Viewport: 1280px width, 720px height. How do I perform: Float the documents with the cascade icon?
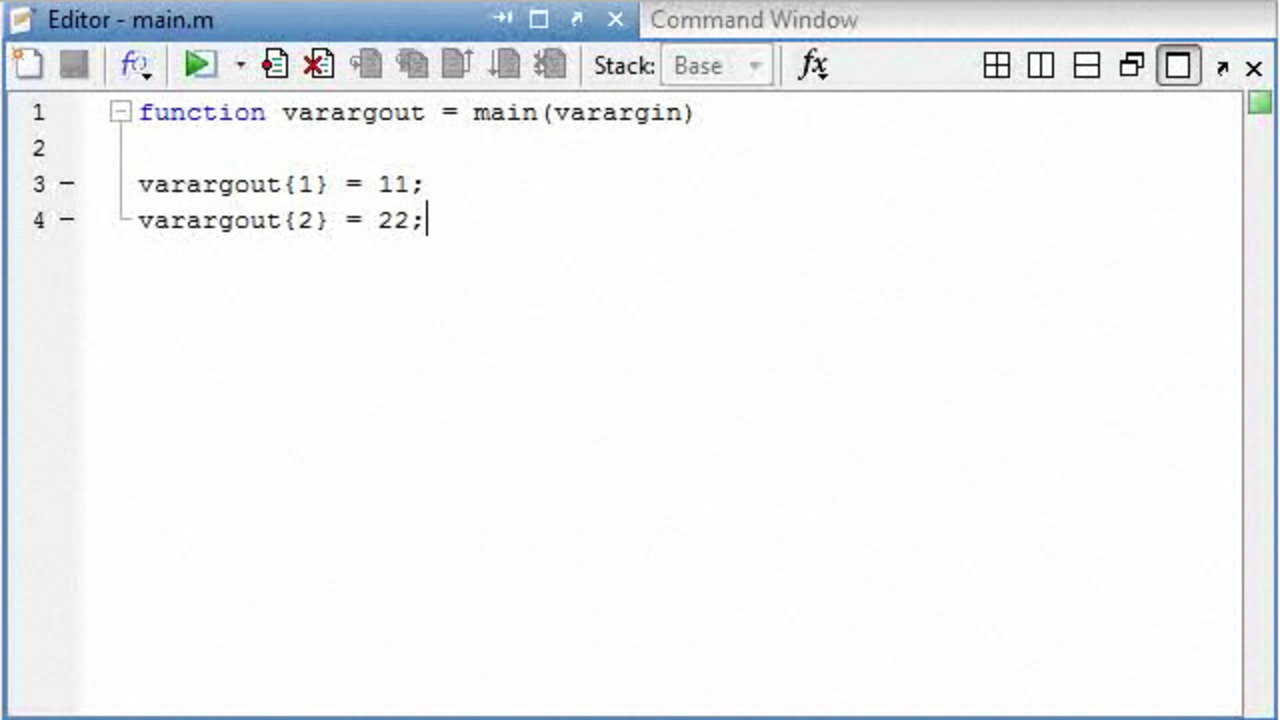pos(1132,66)
